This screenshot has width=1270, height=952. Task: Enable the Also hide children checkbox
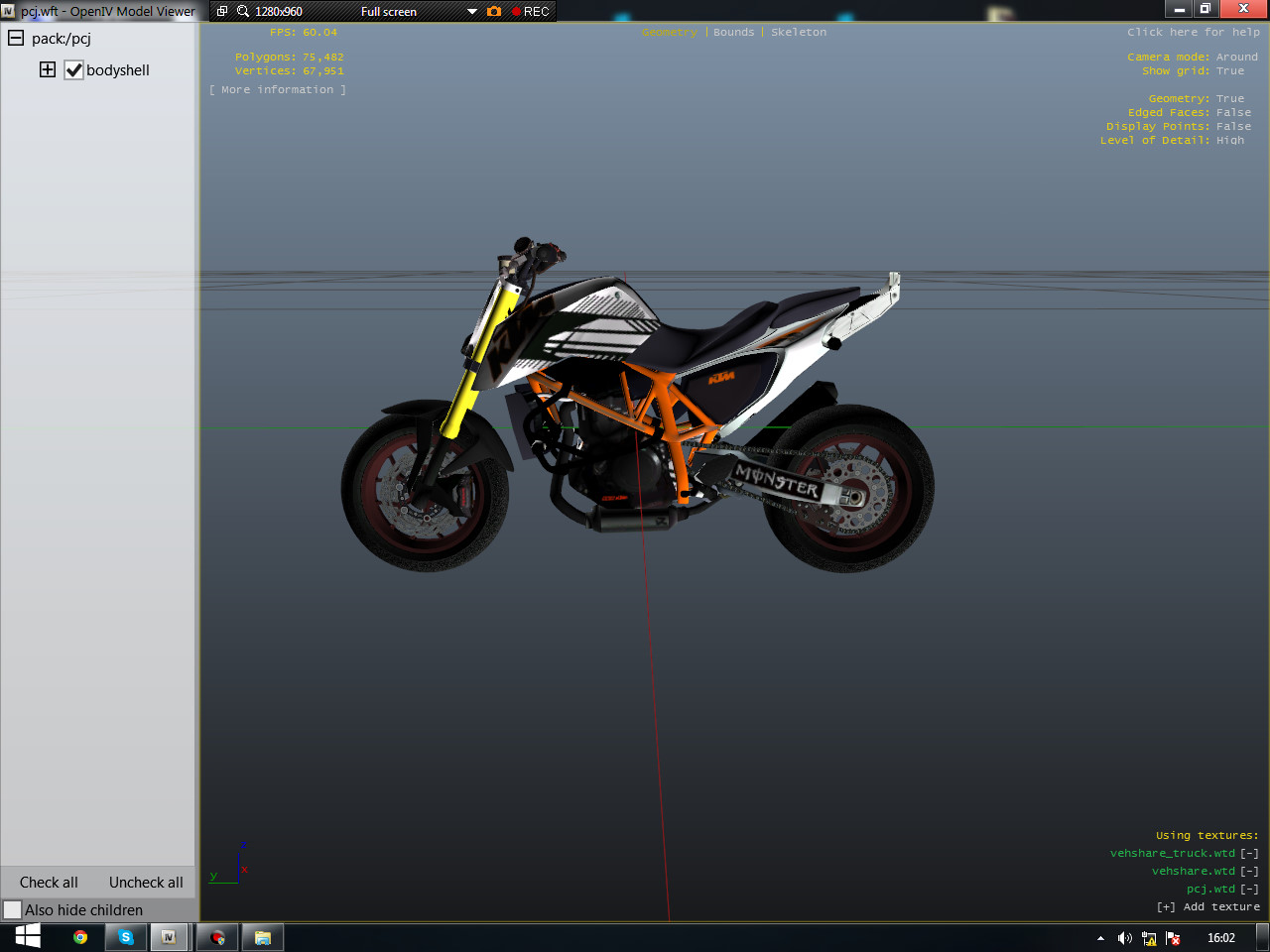(12, 909)
